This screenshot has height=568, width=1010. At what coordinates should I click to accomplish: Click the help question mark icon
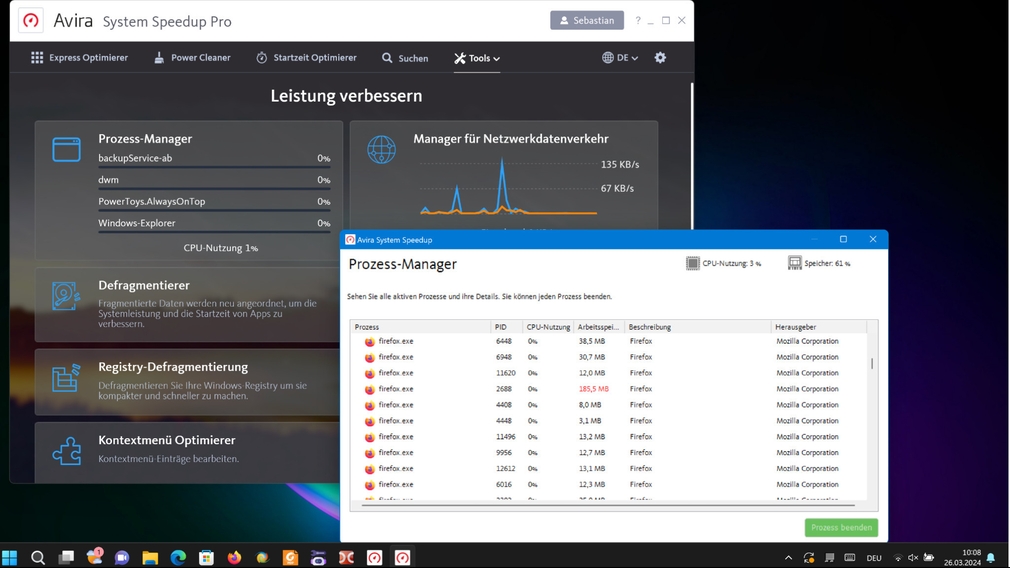click(x=638, y=20)
